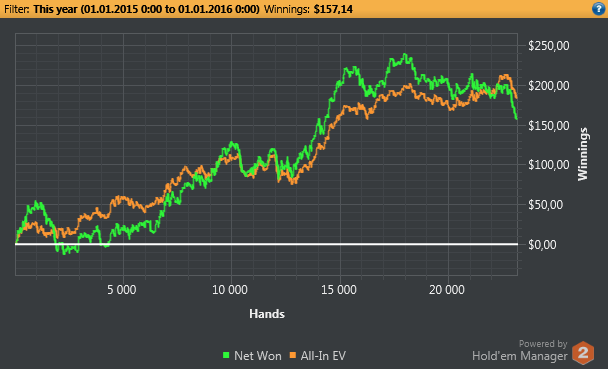This screenshot has height=369, width=608.
Task: Click the 20 000 hands axis label
Action: click(x=447, y=290)
